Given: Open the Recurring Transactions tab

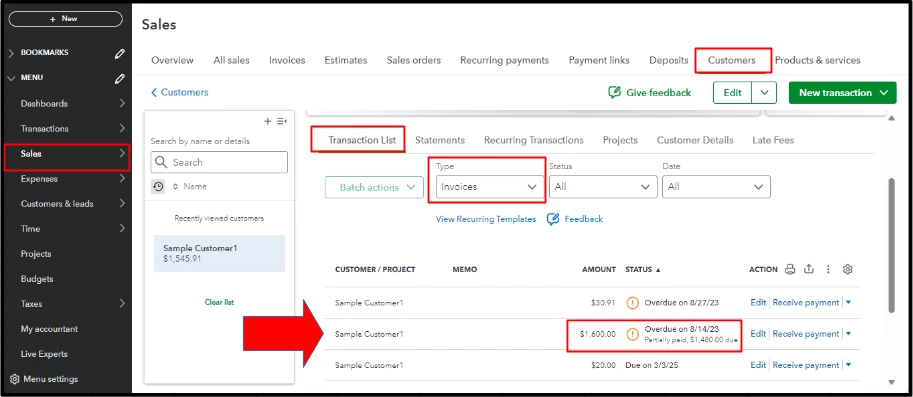Looking at the screenshot, I should pos(534,140).
